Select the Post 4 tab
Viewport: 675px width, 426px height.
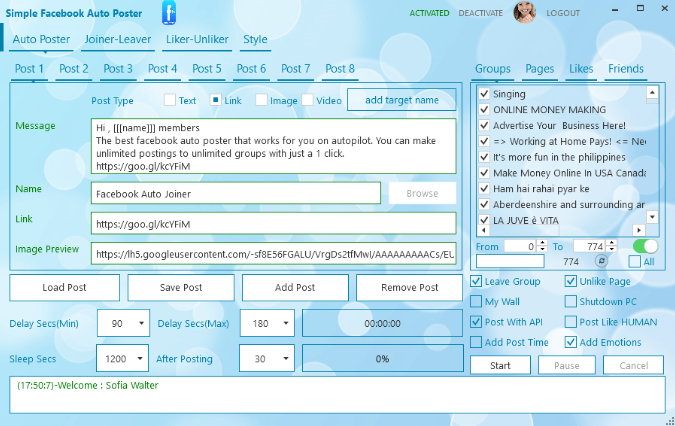point(162,69)
